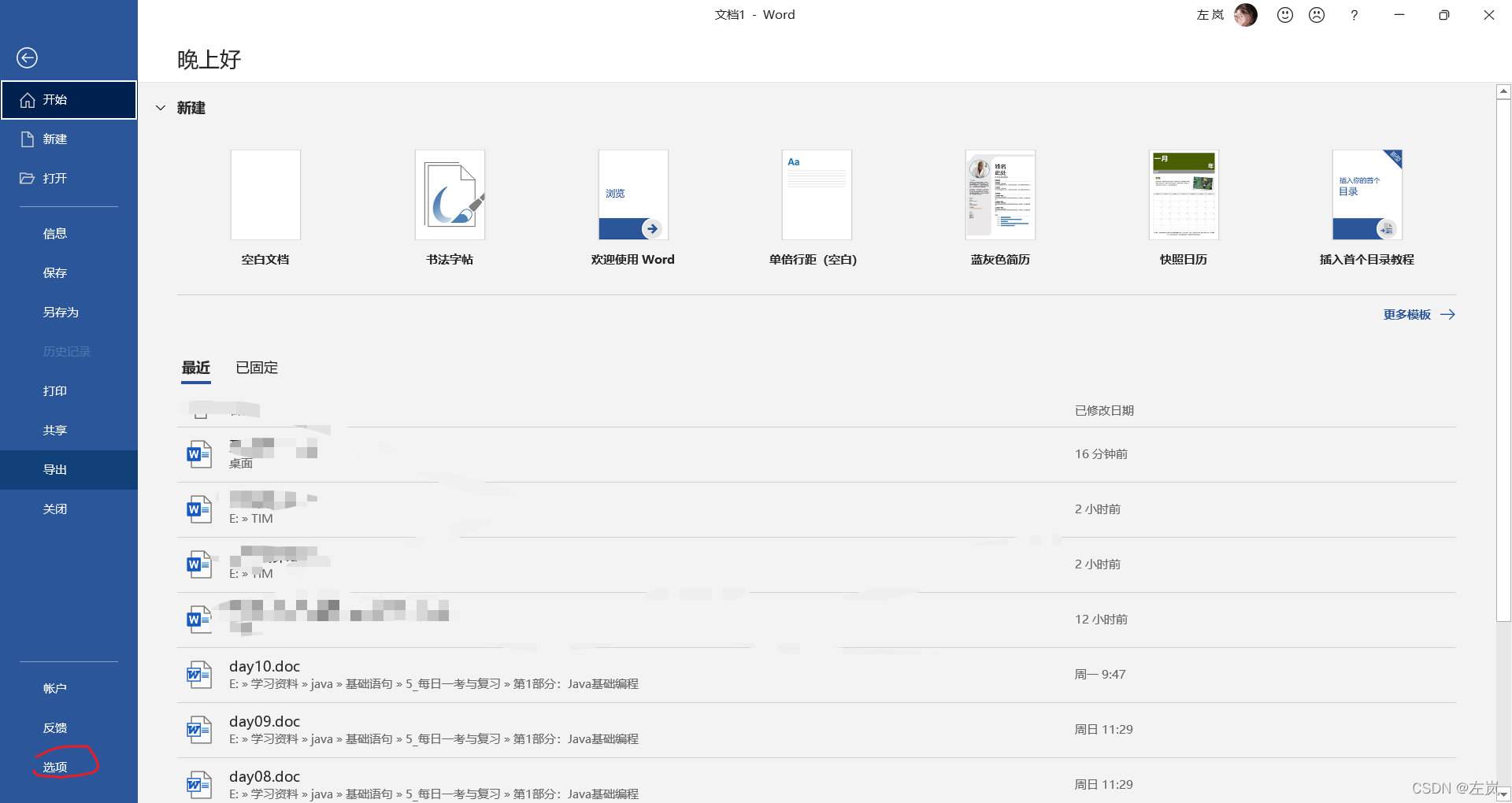Click Word icon of day10.doc
The width and height of the screenshot is (1512, 803).
tap(198, 675)
